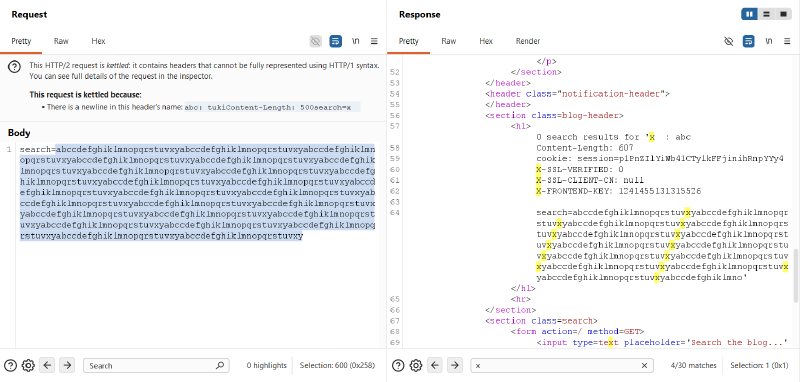The height and width of the screenshot is (382, 800).
Task: Switch to Request Hex tab
Action: pos(98,41)
